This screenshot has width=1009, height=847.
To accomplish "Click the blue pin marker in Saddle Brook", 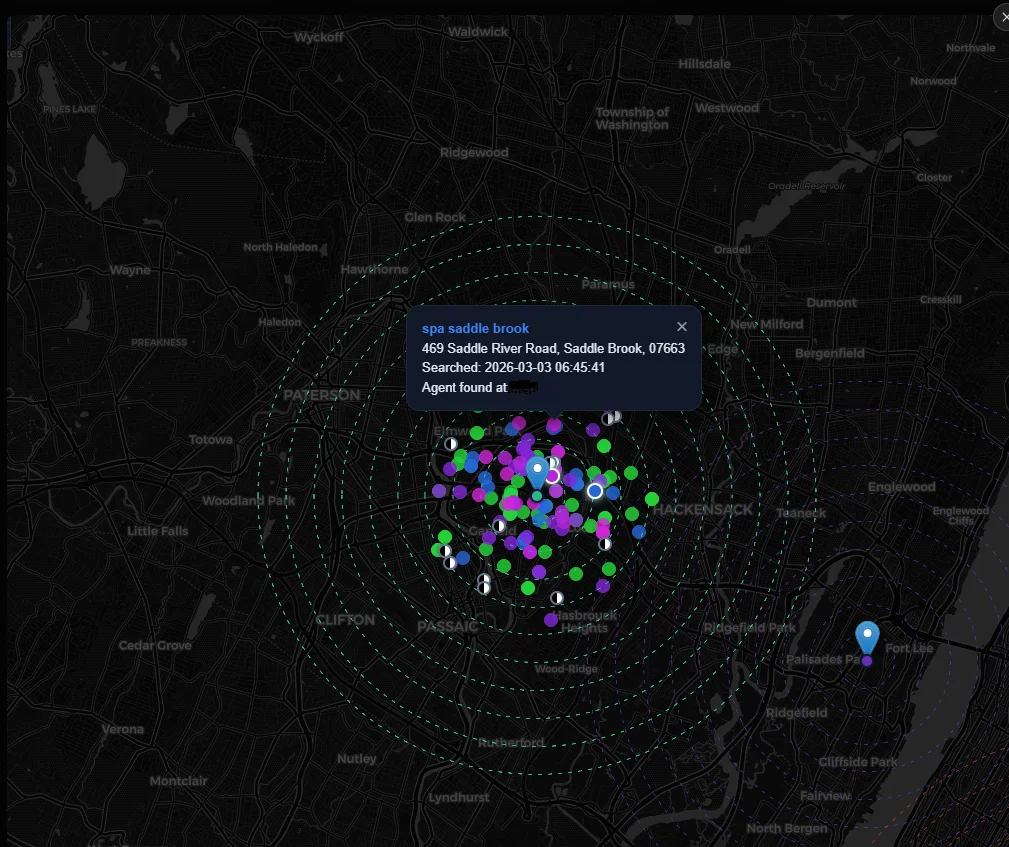I will point(538,470).
